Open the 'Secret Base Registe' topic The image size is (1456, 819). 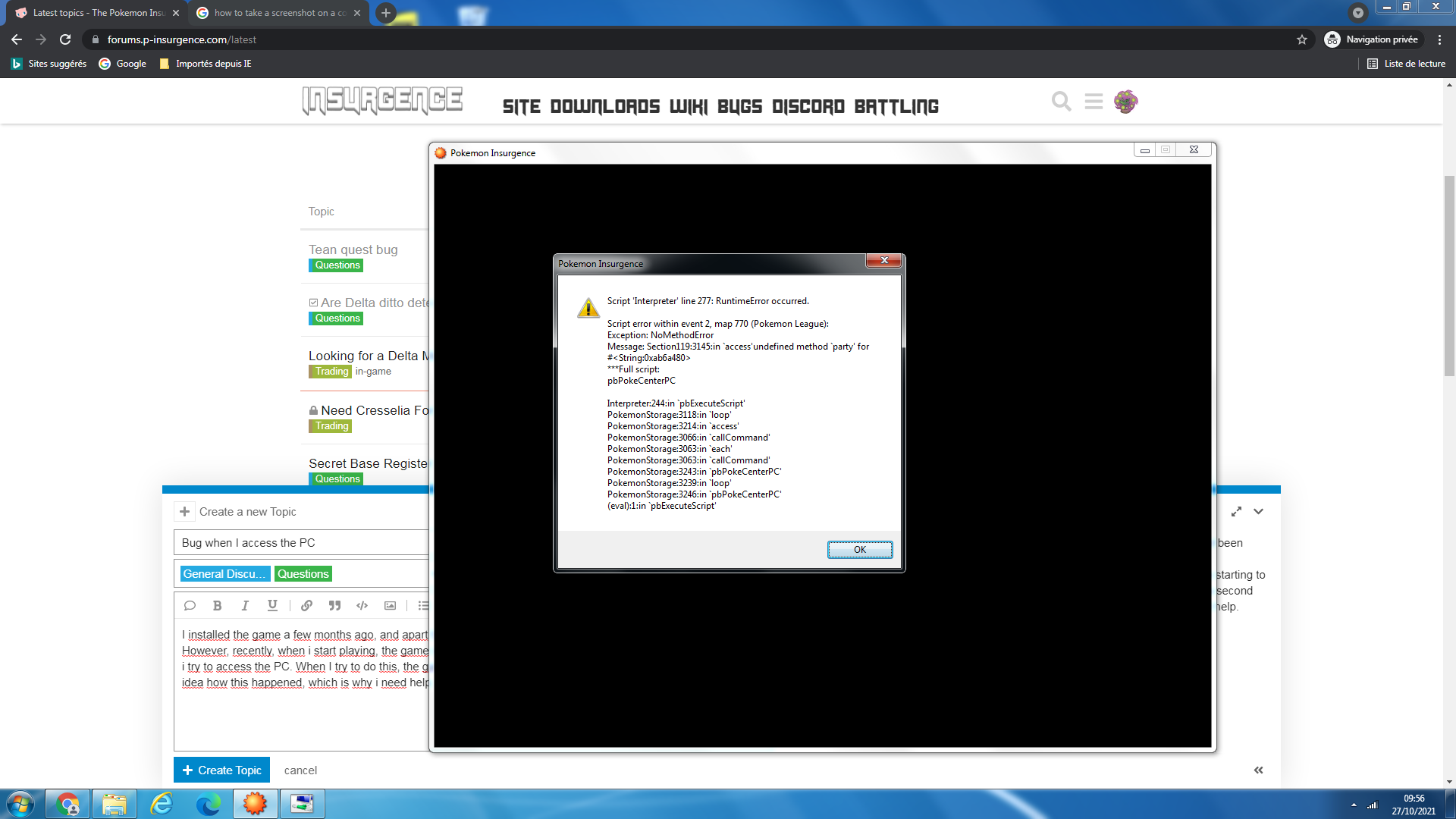pyautogui.click(x=369, y=463)
